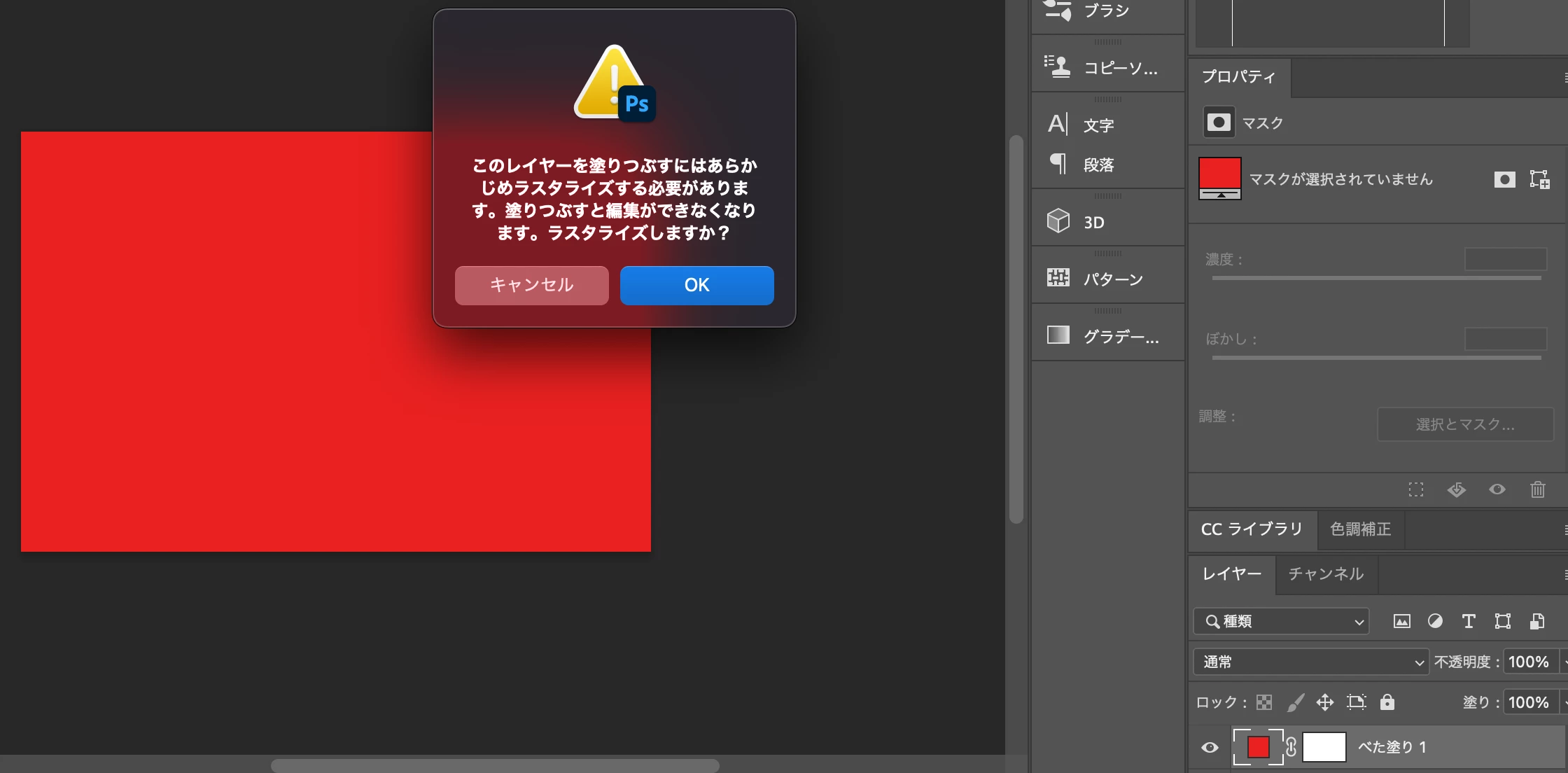
Task: Click the delete mask trash icon
Action: [1537, 489]
